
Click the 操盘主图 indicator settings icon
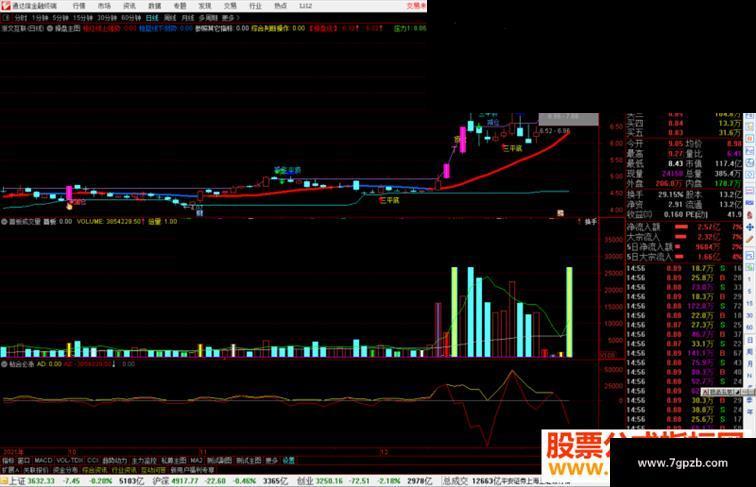pos(49,28)
